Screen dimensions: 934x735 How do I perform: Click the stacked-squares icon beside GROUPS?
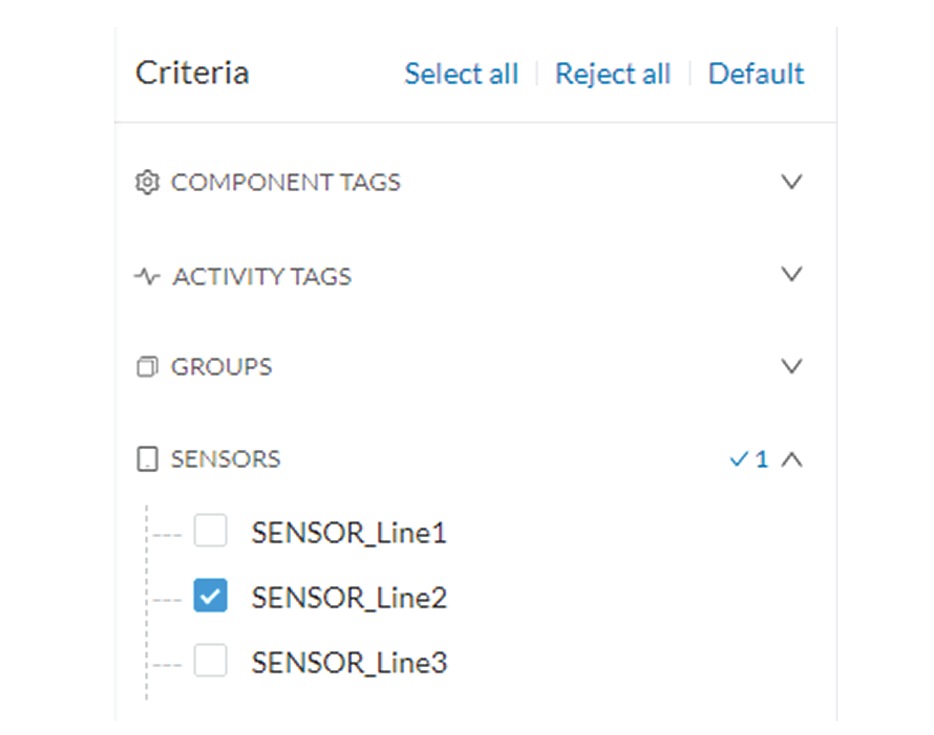click(147, 367)
